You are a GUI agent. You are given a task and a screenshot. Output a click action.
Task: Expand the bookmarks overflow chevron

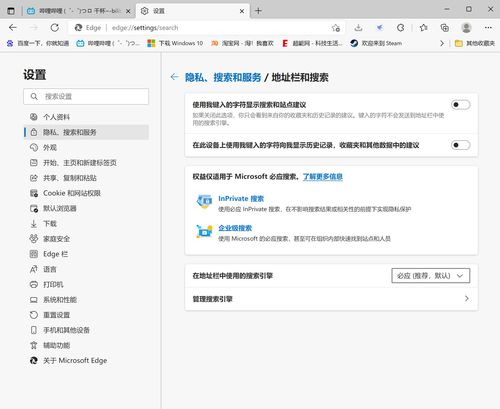pyautogui.click(x=442, y=43)
